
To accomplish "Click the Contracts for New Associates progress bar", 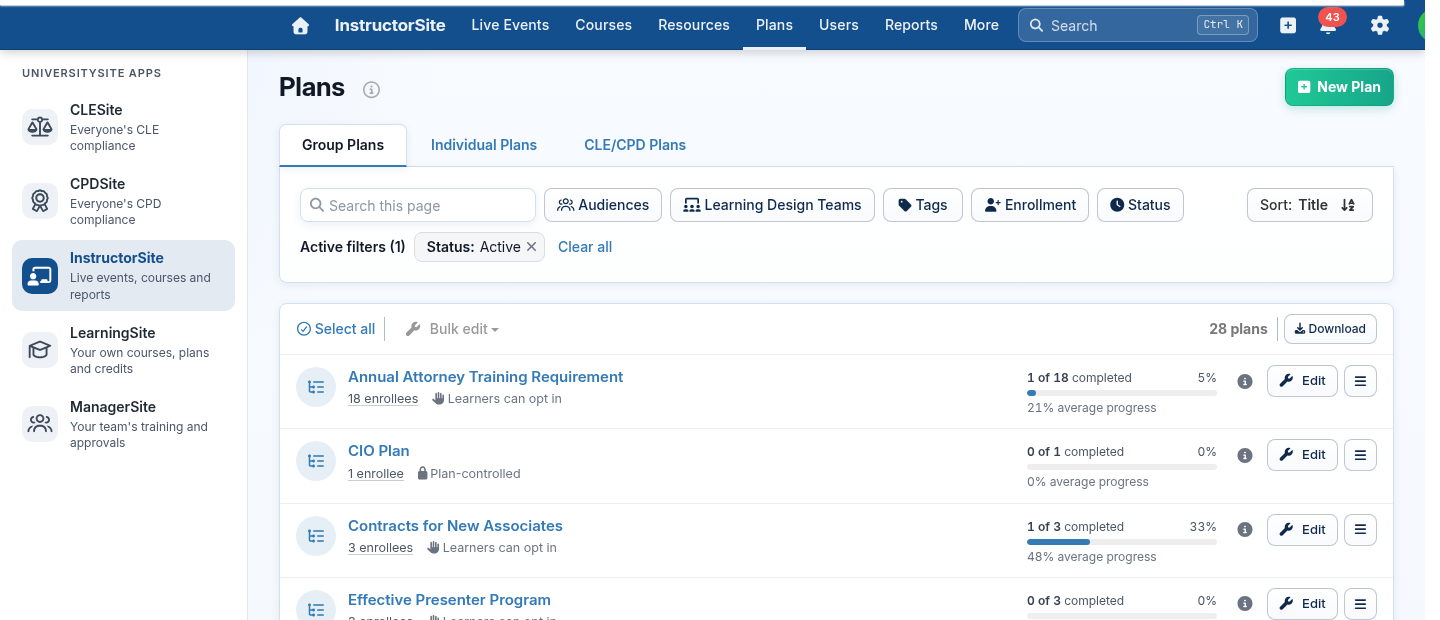I will (1122, 542).
